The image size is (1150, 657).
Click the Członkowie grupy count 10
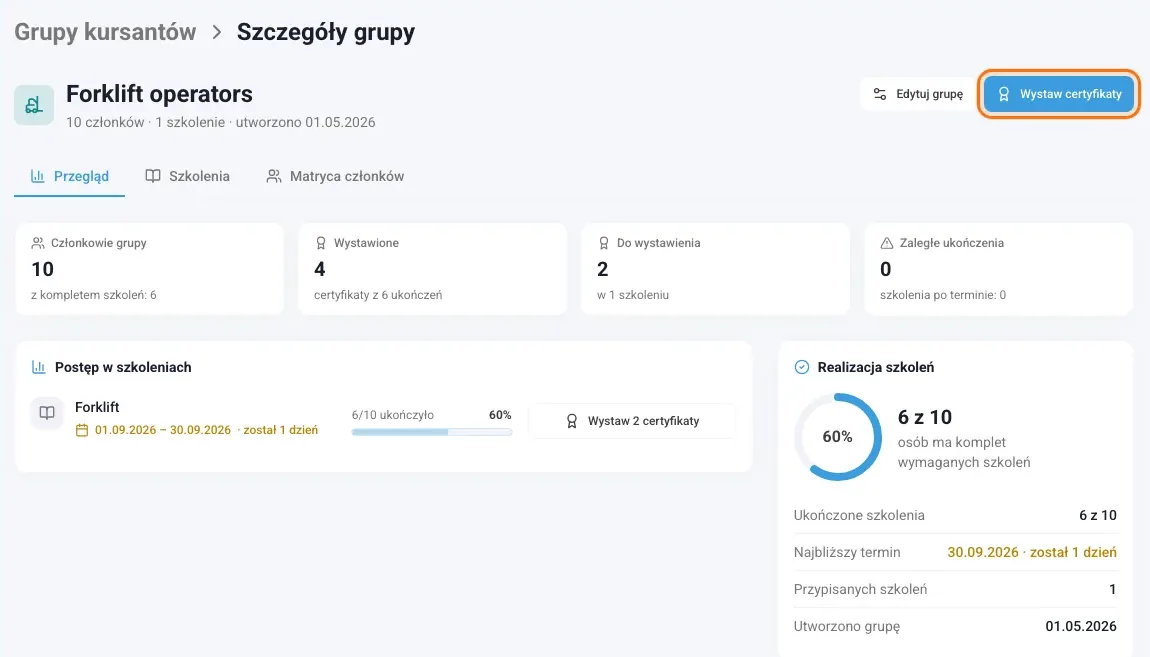(x=43, y=269)
